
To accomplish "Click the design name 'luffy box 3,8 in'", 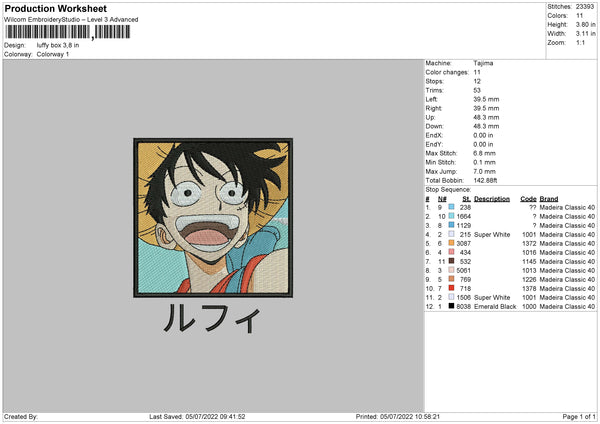I will click(x=58, y=45).
